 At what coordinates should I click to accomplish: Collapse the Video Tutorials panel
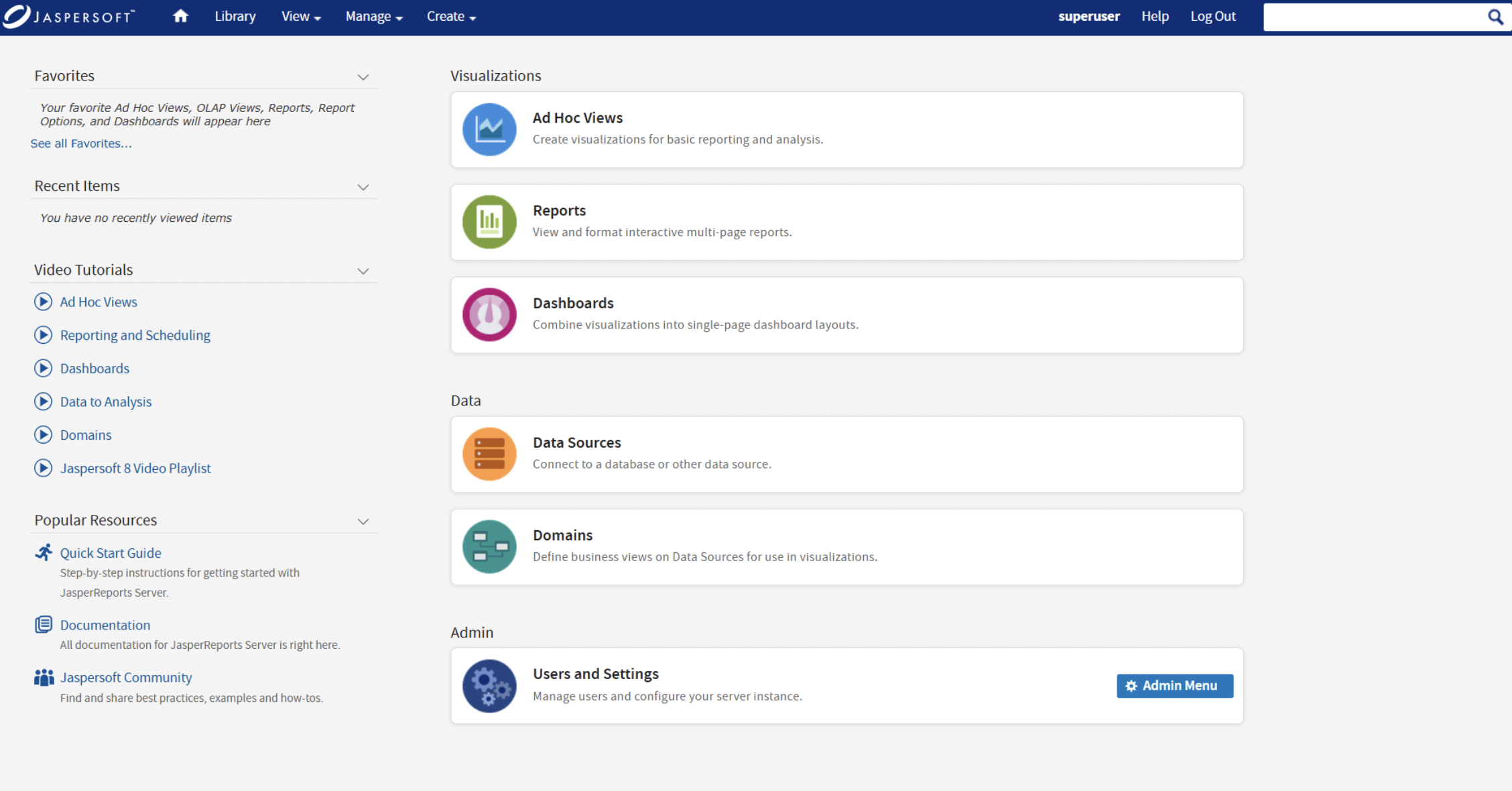click(x=363, y=271)
